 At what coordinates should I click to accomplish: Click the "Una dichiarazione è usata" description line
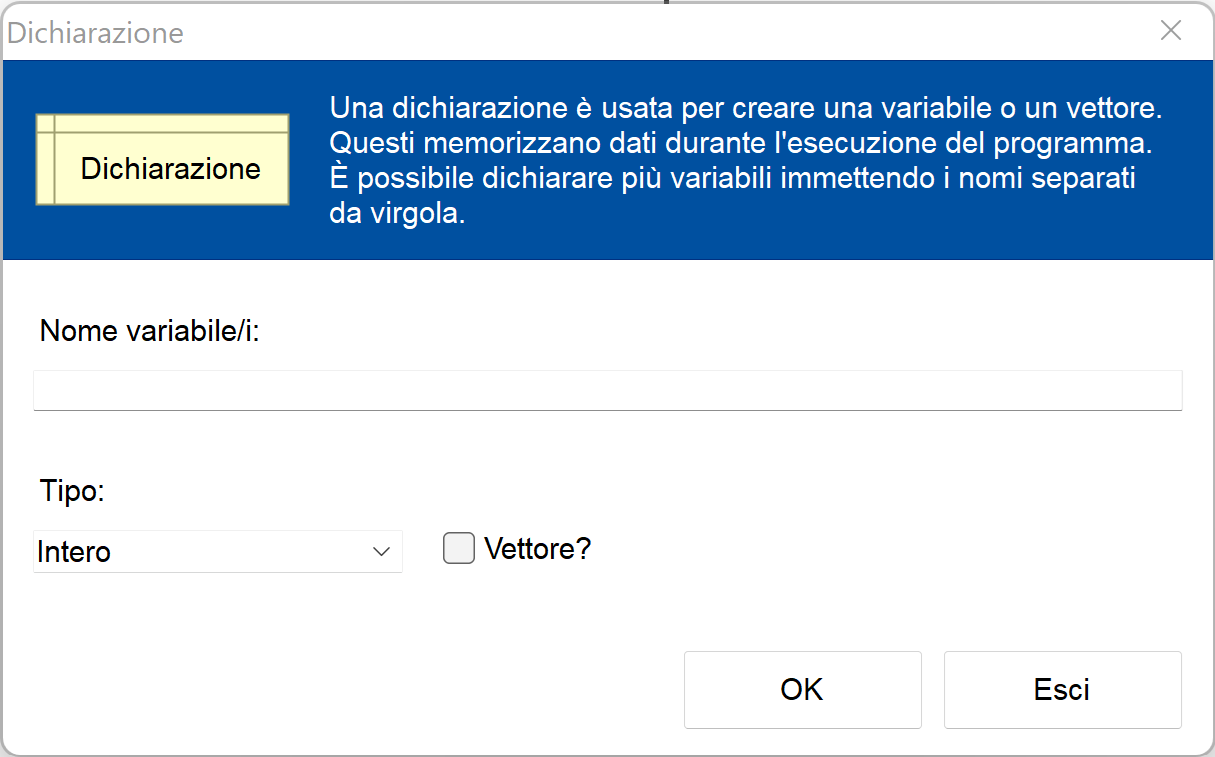coord(745,108)
